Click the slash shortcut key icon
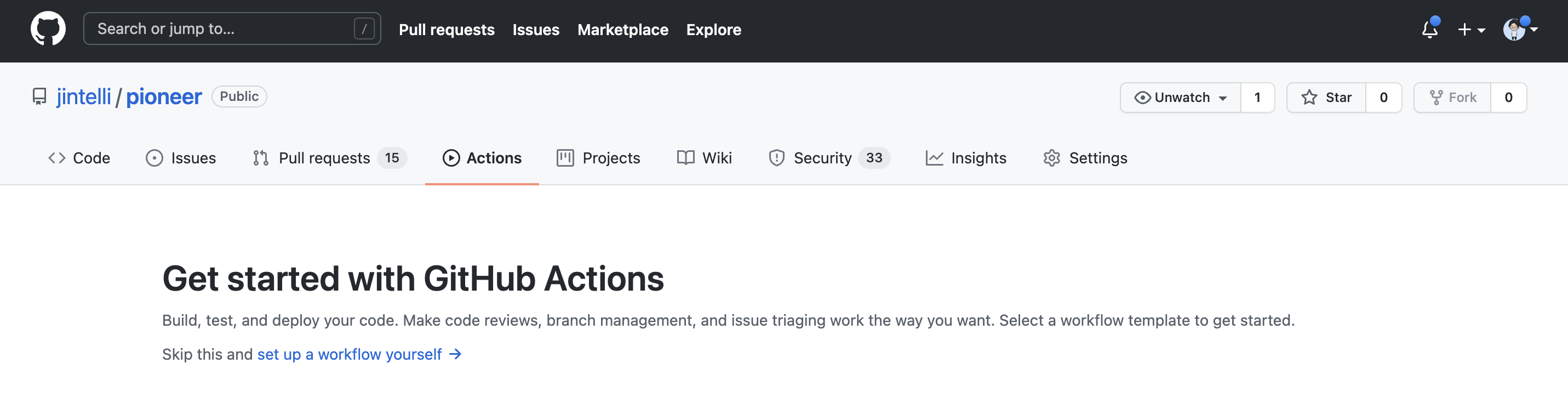The height and width of the screenshot is (420, 1568). tap(364, 29)
